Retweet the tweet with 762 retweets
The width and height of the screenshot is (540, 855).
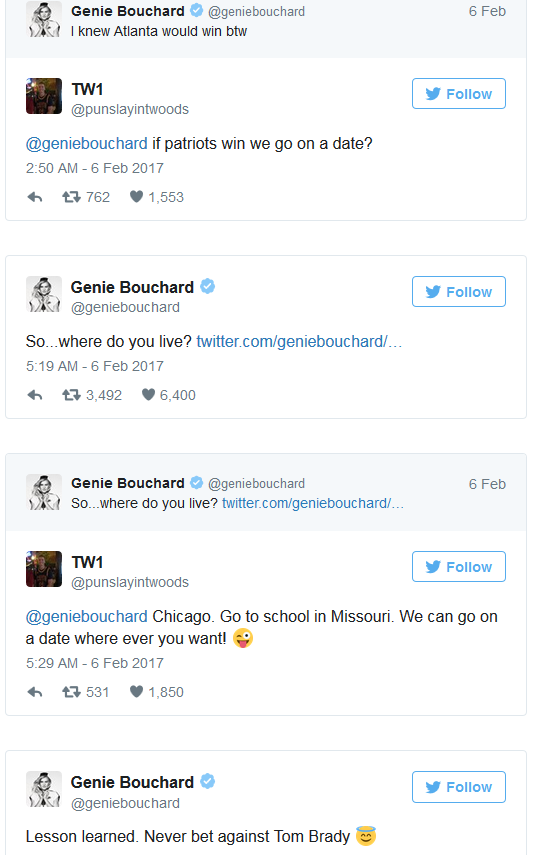[x=71, y=197]
